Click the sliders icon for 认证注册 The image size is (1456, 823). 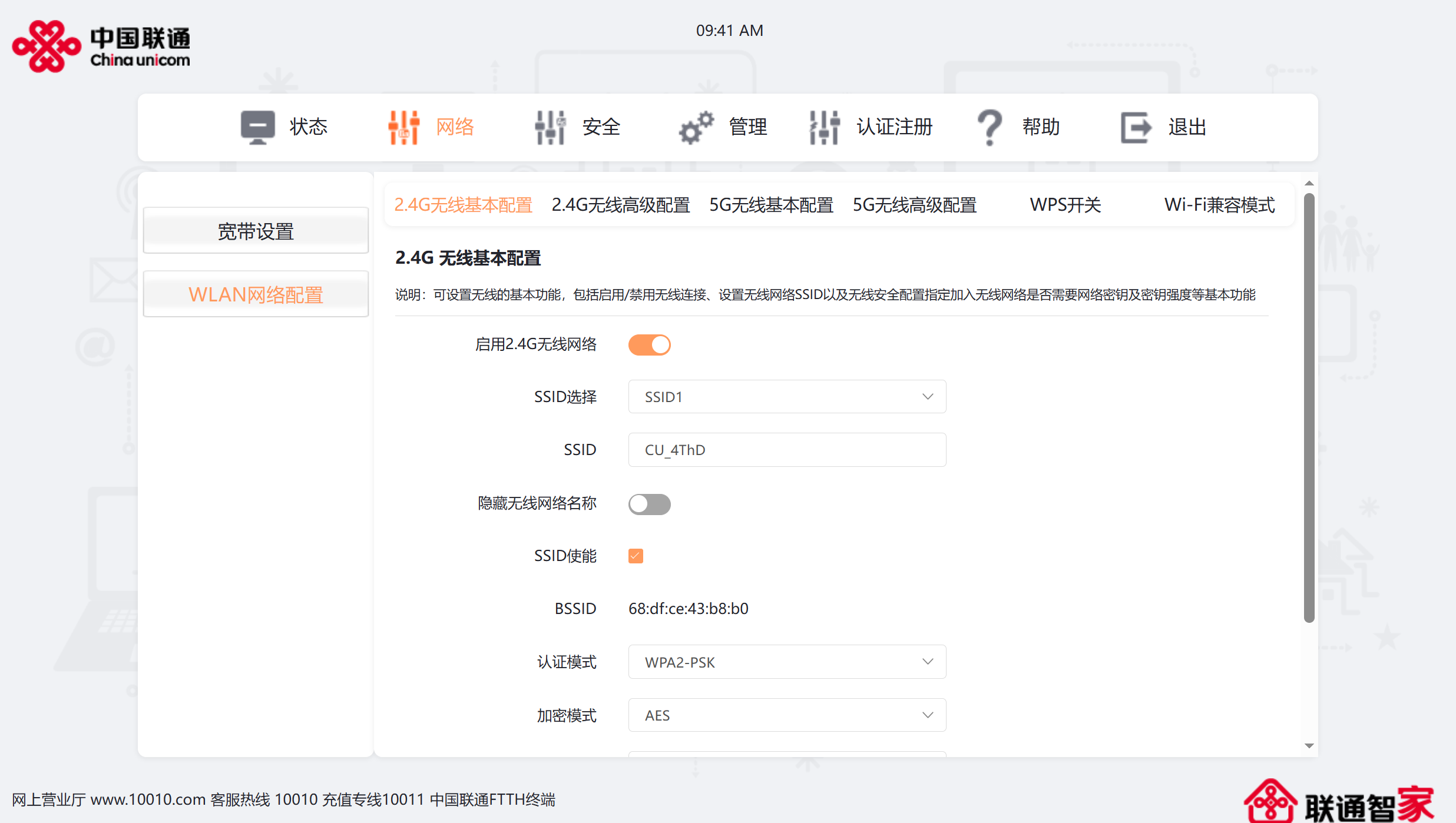tap(824, 127)
